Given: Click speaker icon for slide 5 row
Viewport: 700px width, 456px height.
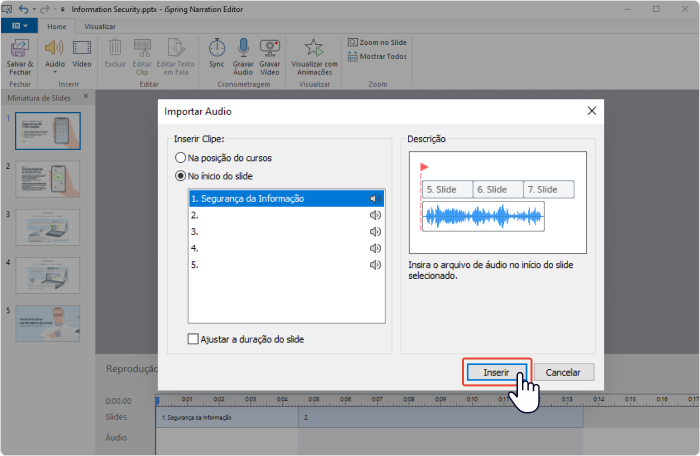Looking at the screenshot, I should coord(375,265).
